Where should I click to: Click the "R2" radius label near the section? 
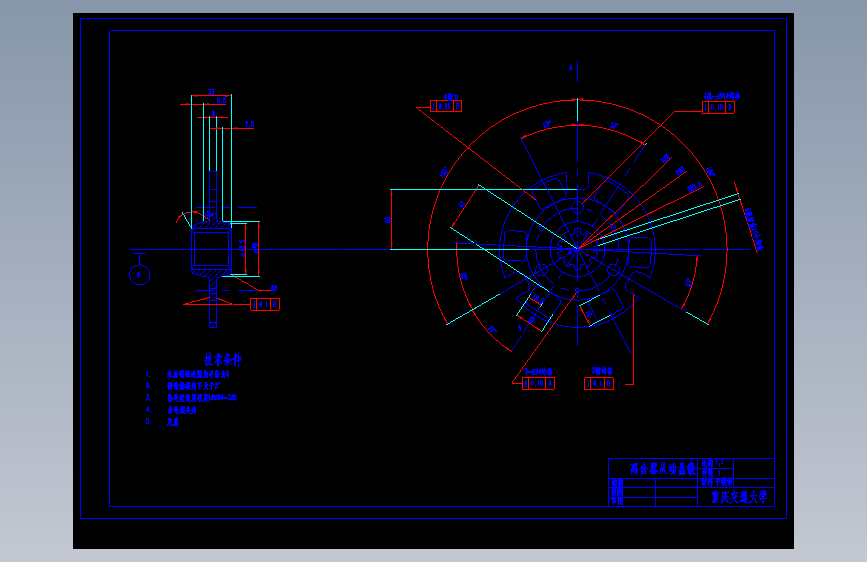point(274,288)
